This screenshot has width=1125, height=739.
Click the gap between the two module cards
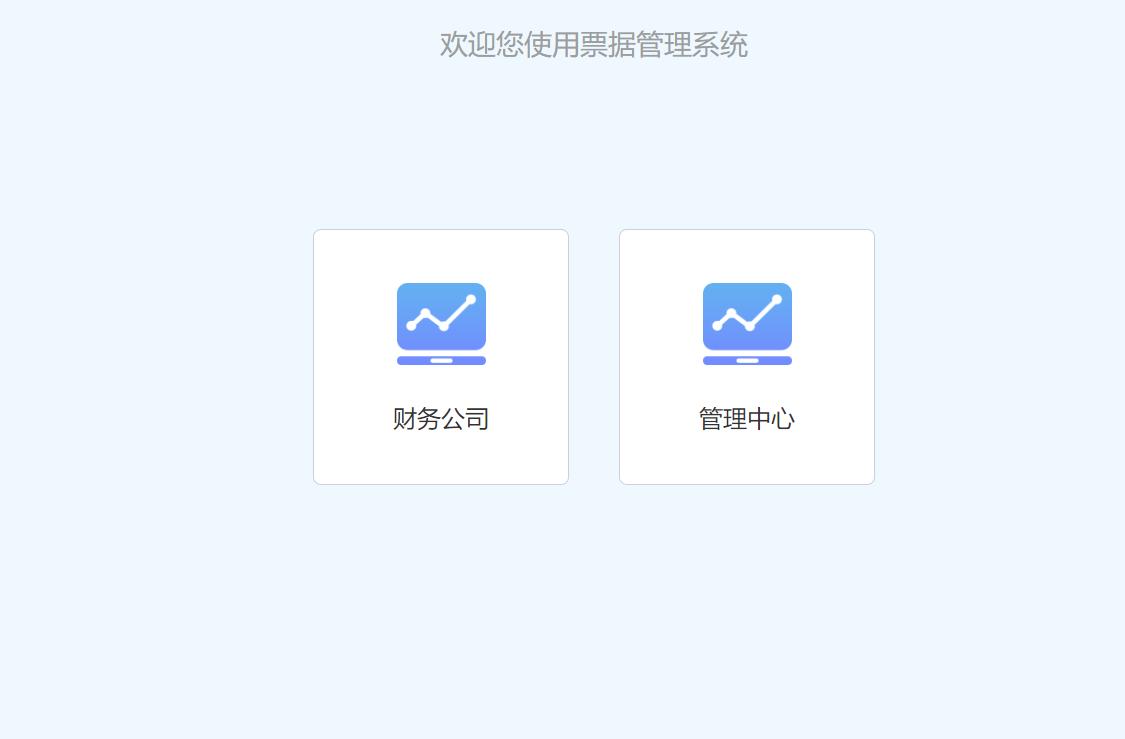[594, 357]
